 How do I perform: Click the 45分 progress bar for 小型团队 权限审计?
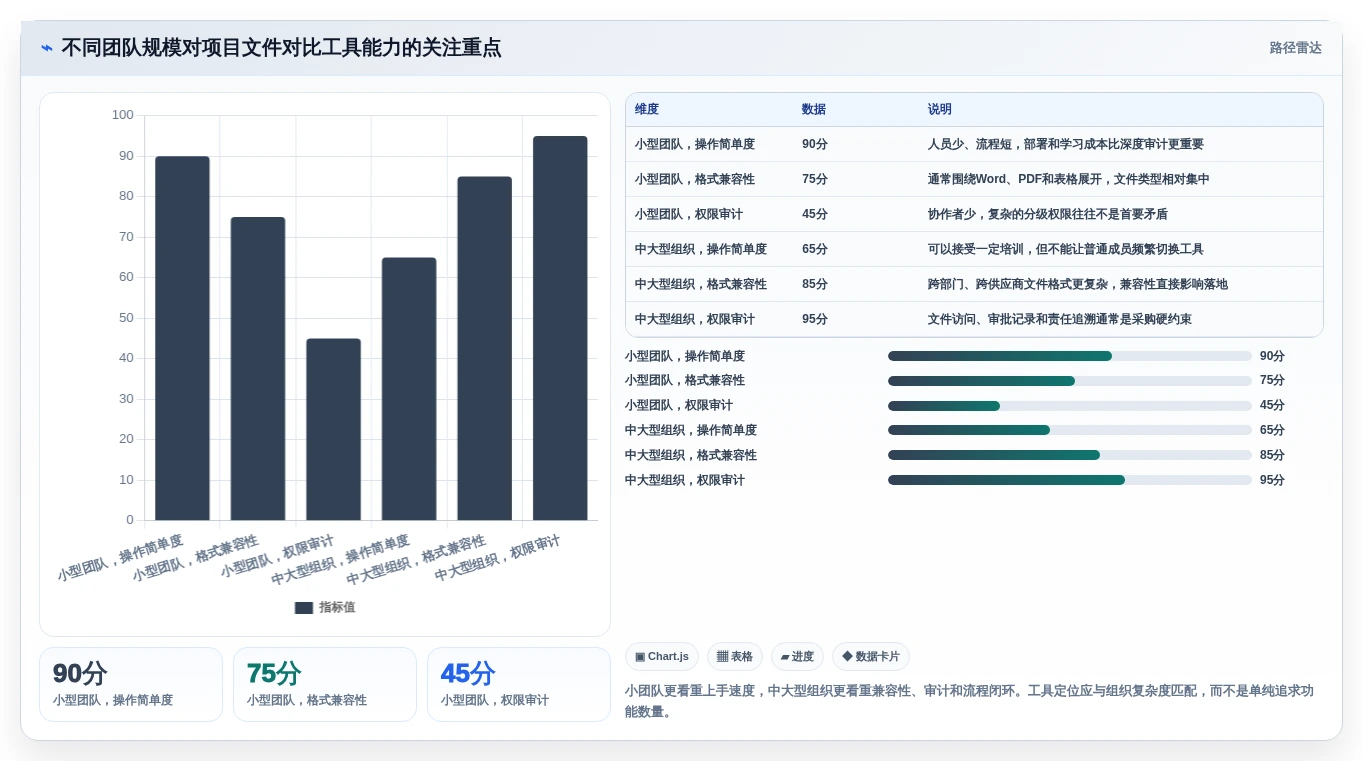pos(1070,406)
